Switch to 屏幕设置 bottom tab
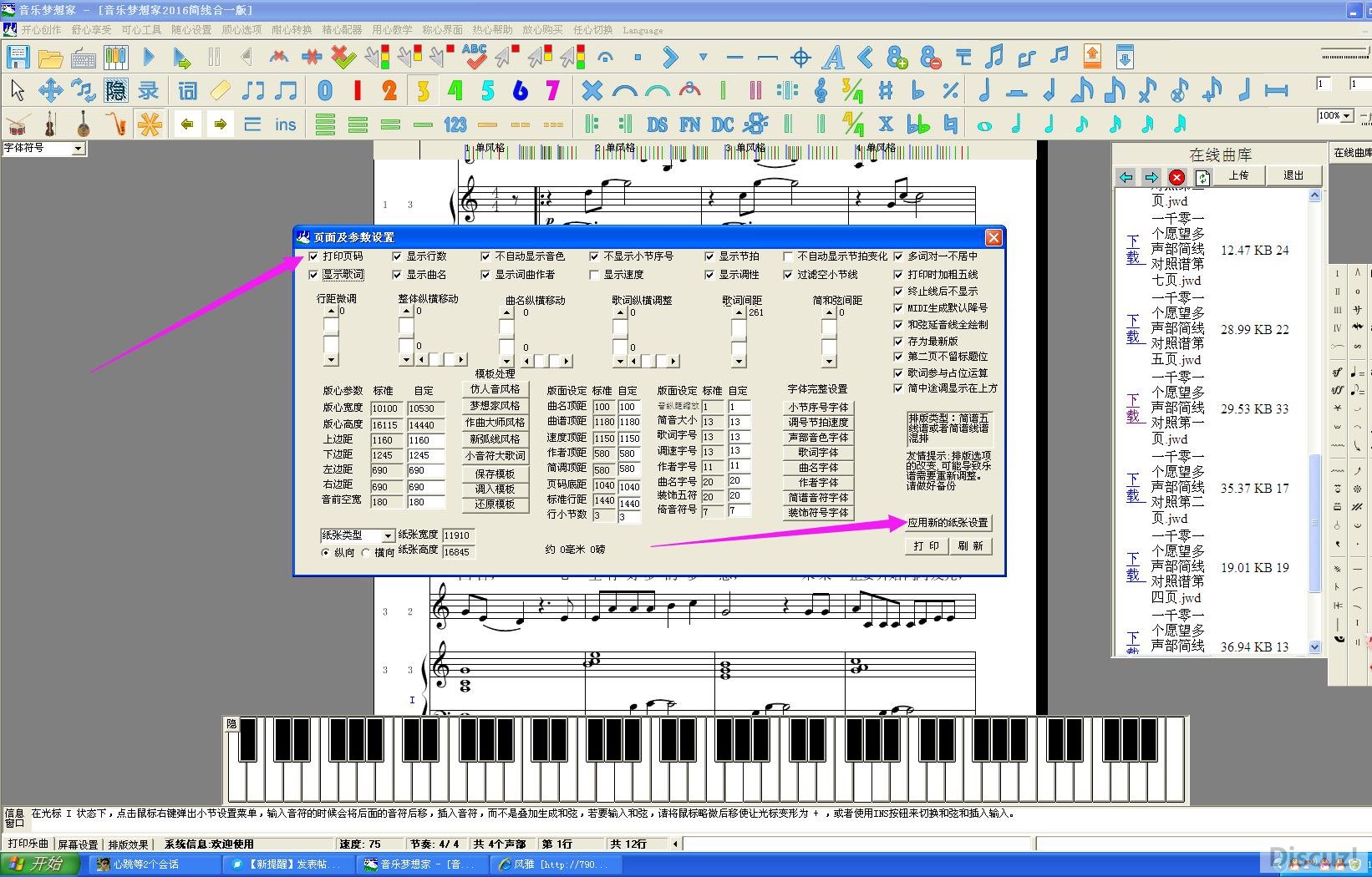The width and height of the screenshot is (1372, 877). point(78,844)
